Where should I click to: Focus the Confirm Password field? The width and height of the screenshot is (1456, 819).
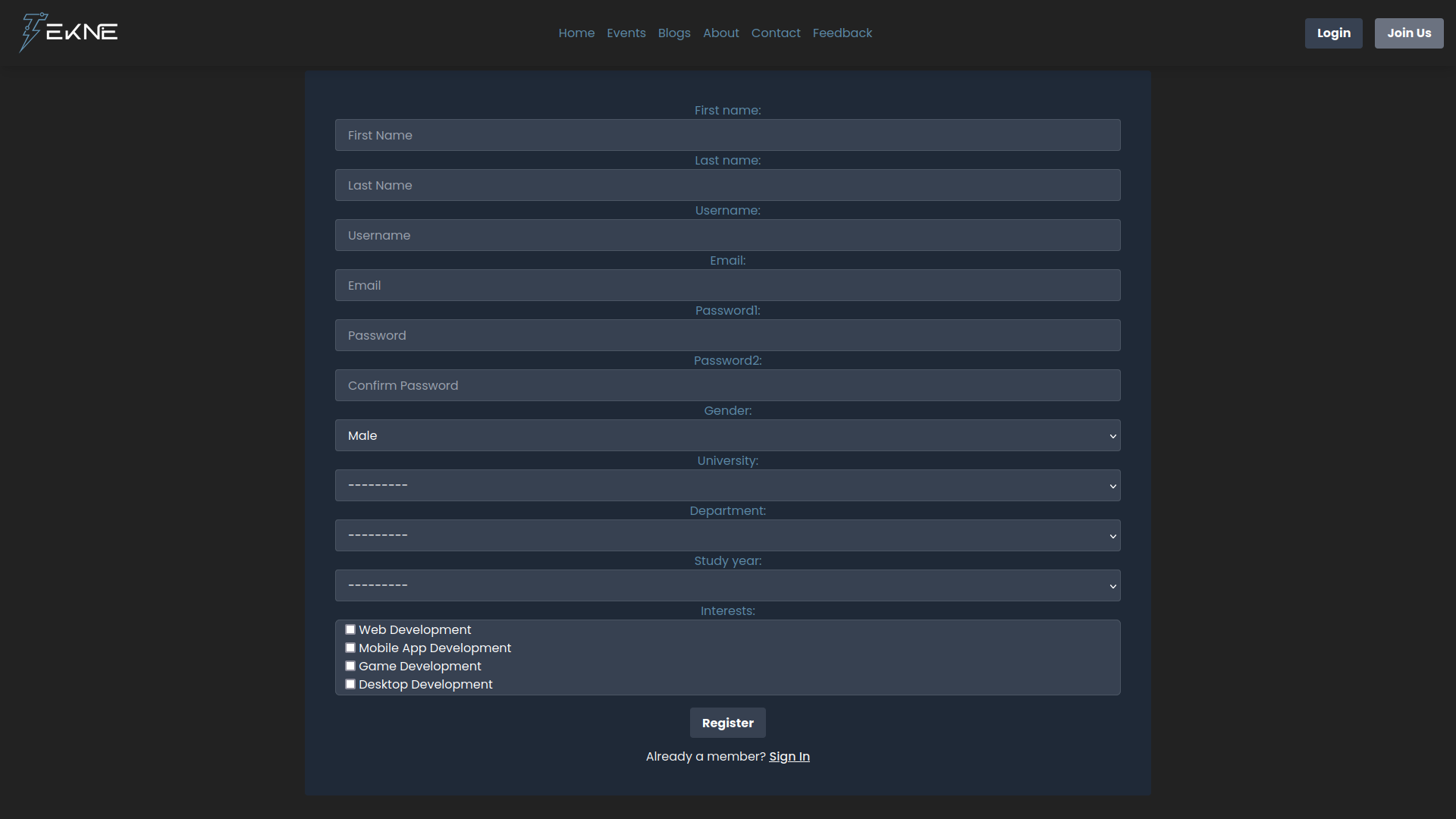[727, 385]
